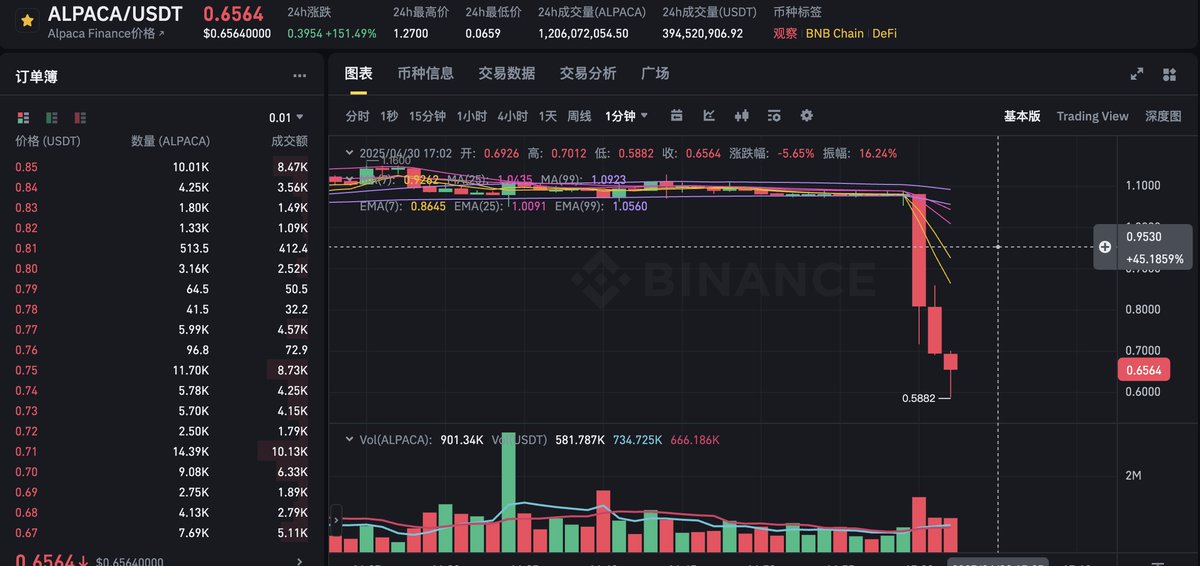Switch to Trading View chart mode
Screen dimensions: 1200x566
click(x=1092, y=116)
